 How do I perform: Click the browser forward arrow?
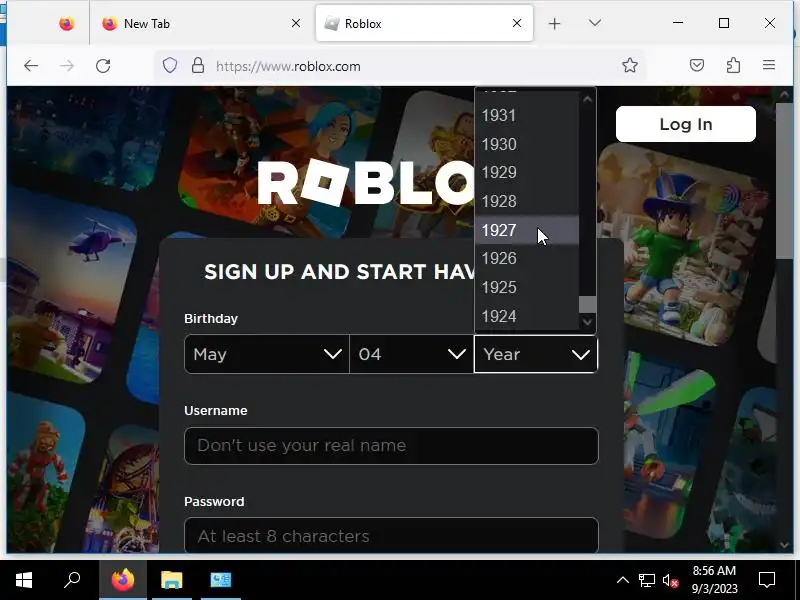click(x=67, y=66)
